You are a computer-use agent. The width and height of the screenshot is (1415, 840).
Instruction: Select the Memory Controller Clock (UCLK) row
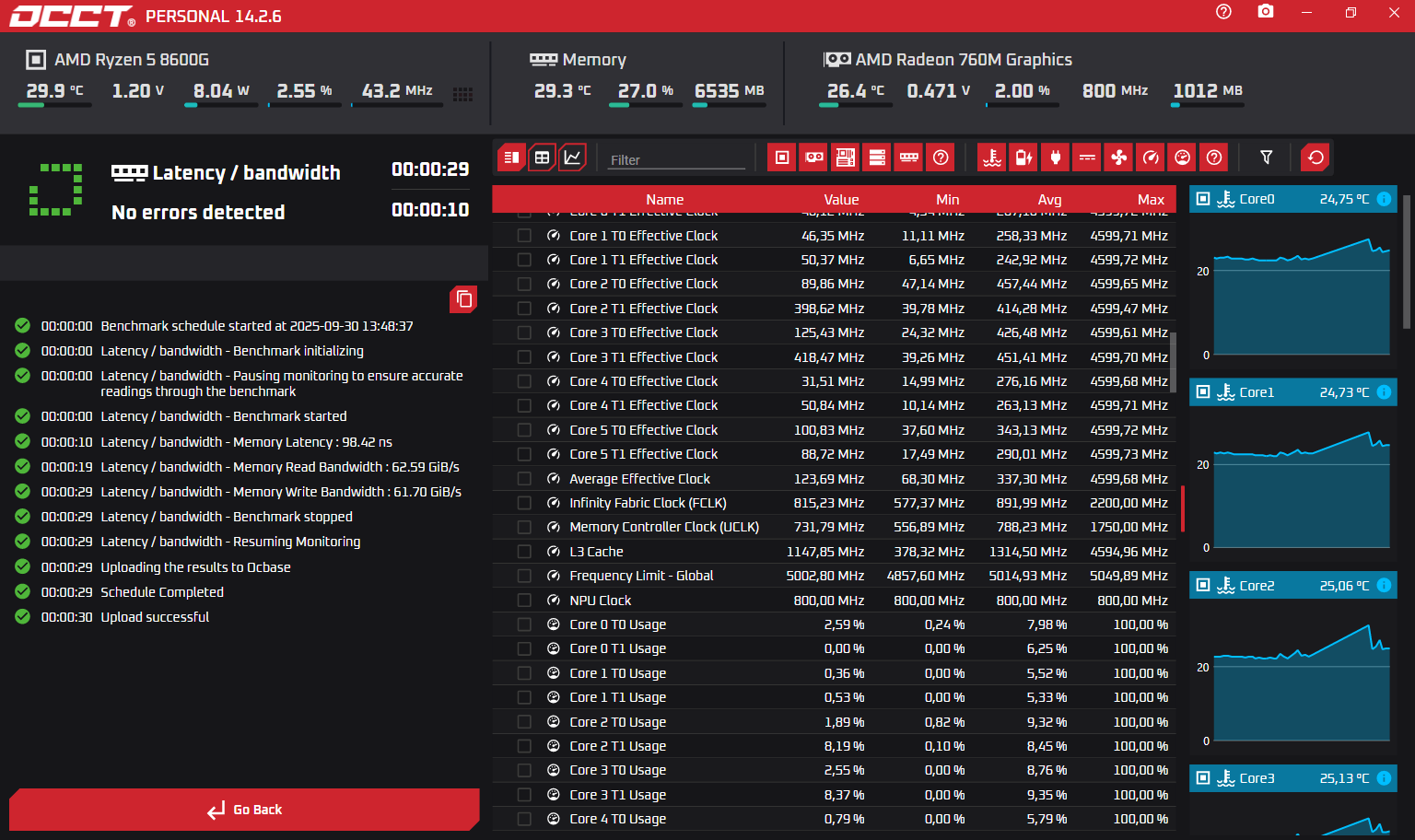click(x=836, y=527)
